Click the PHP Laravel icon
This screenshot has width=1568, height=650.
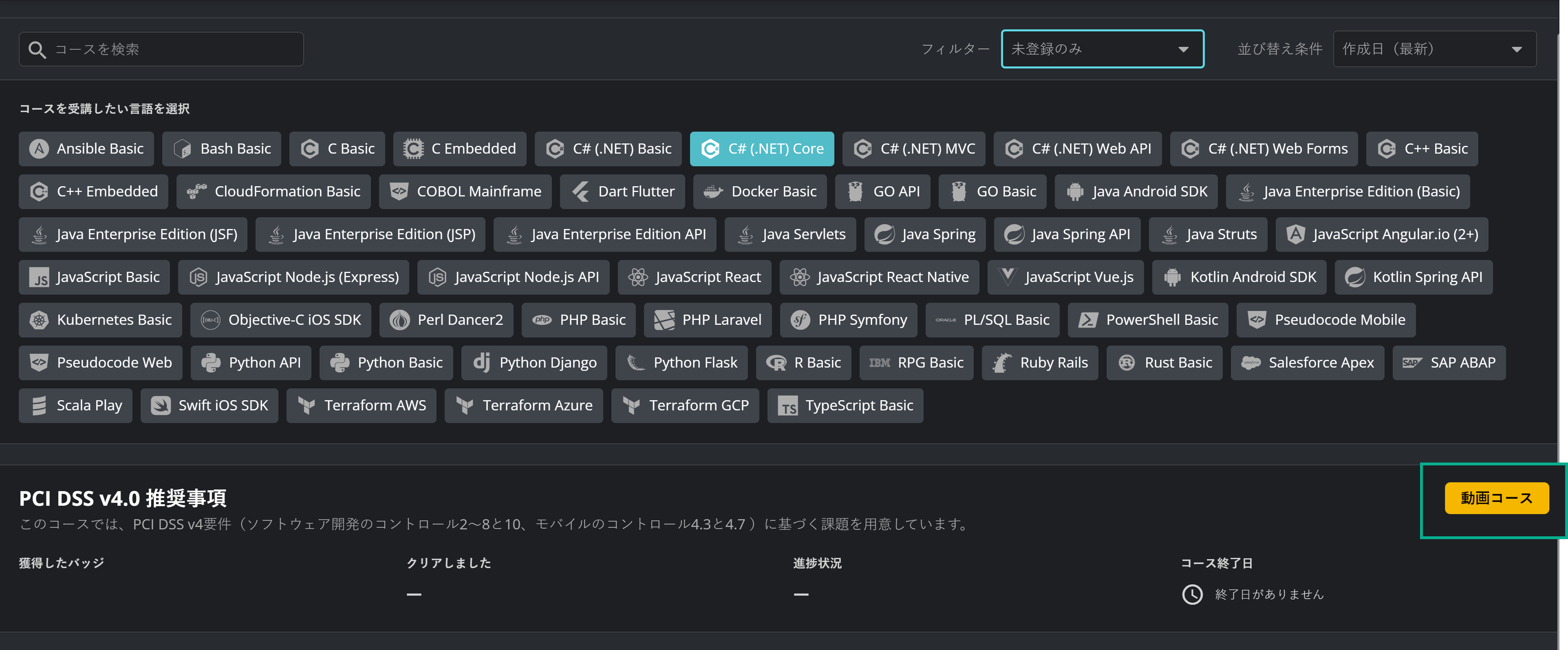coord(664,319)
